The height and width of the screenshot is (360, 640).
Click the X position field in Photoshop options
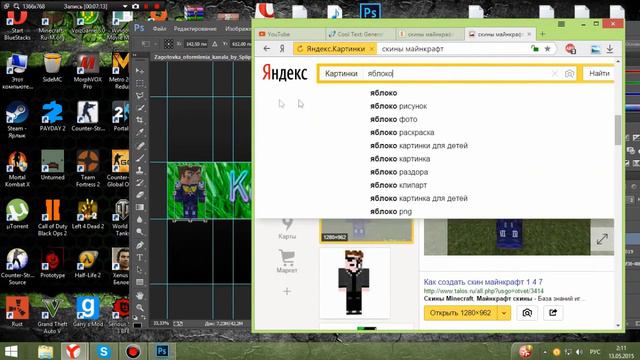coord(196,44)
